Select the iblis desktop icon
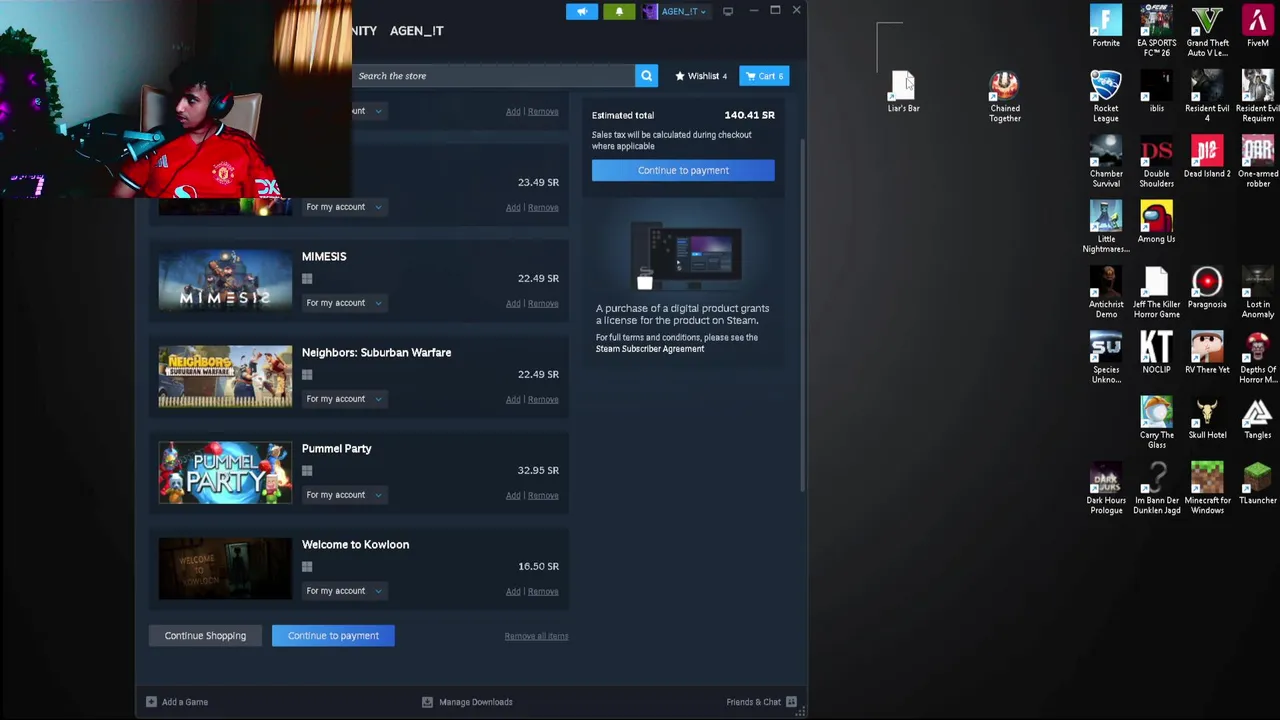1280x720 pixels. click(x=1156, y=92)
